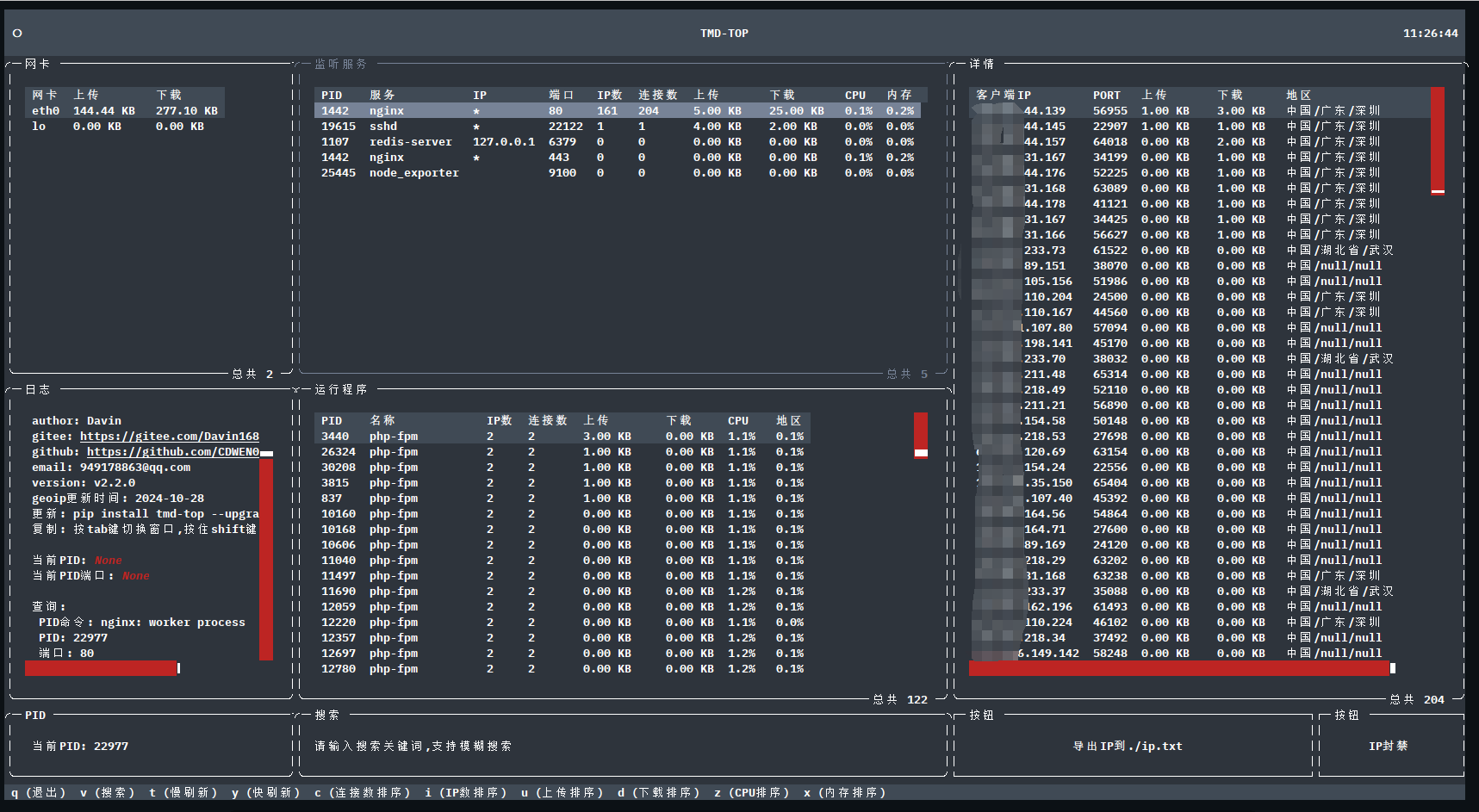Select client row with port 61522
Screen dimensions: 1479x812
pyautogui.click(x=1200, y=251)
